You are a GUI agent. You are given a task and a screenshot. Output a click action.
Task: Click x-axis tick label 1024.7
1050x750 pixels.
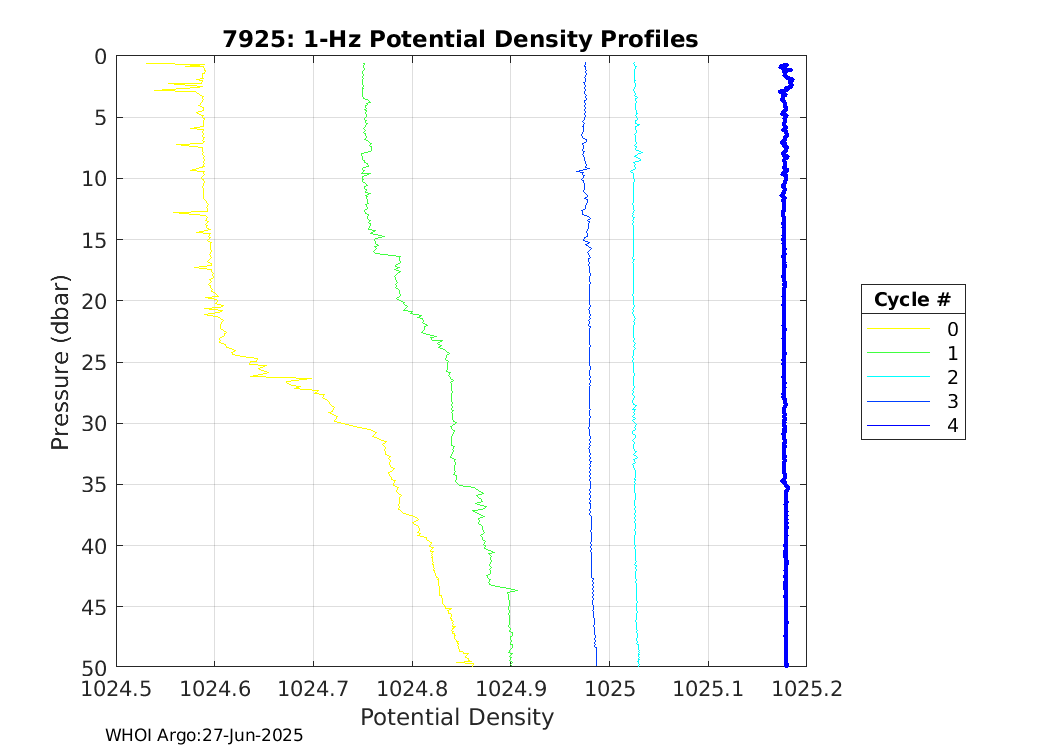tap(313, 688)
